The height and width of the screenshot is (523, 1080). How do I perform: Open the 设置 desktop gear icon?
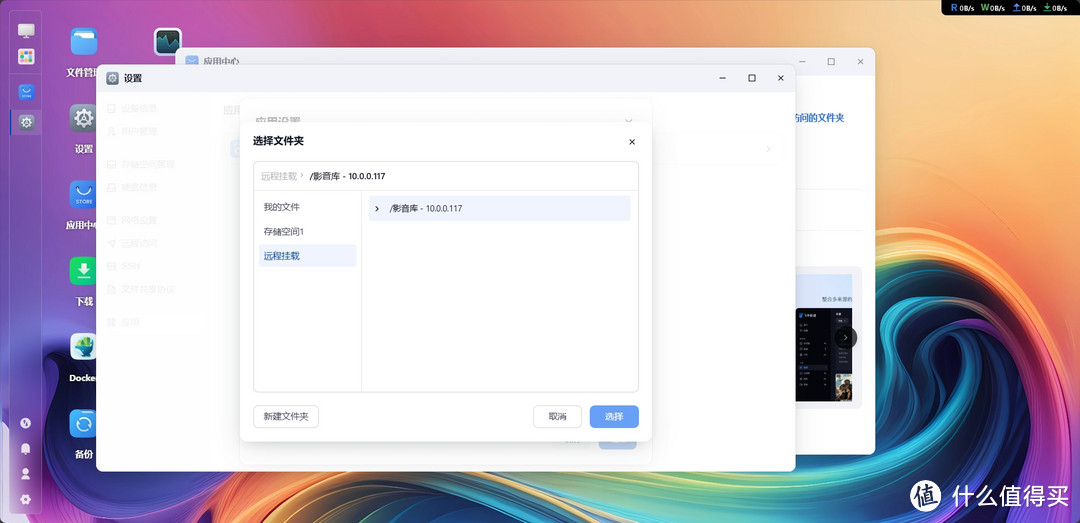[84, 119]
